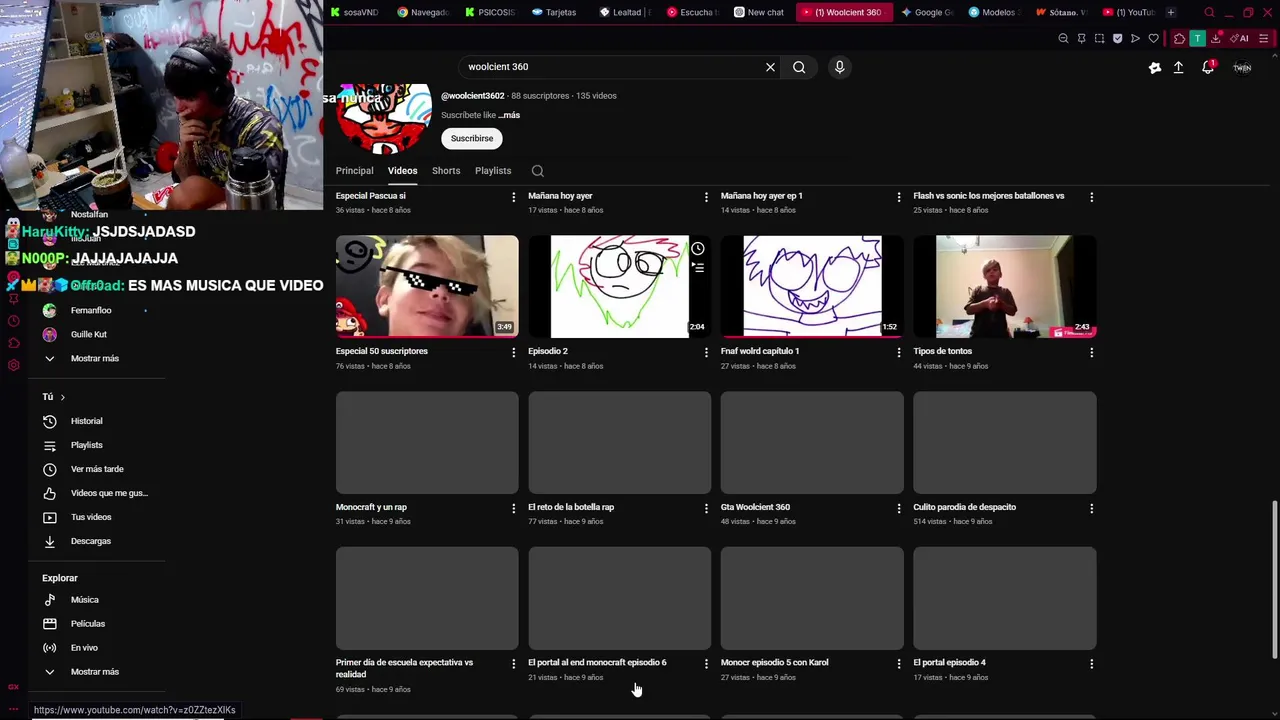The height and width of the screenshot is (720, 1280).
Task: Click the ad-blocker shield icon in browser toolbar
Action: pyautogui.click(x=1117, y=39)
